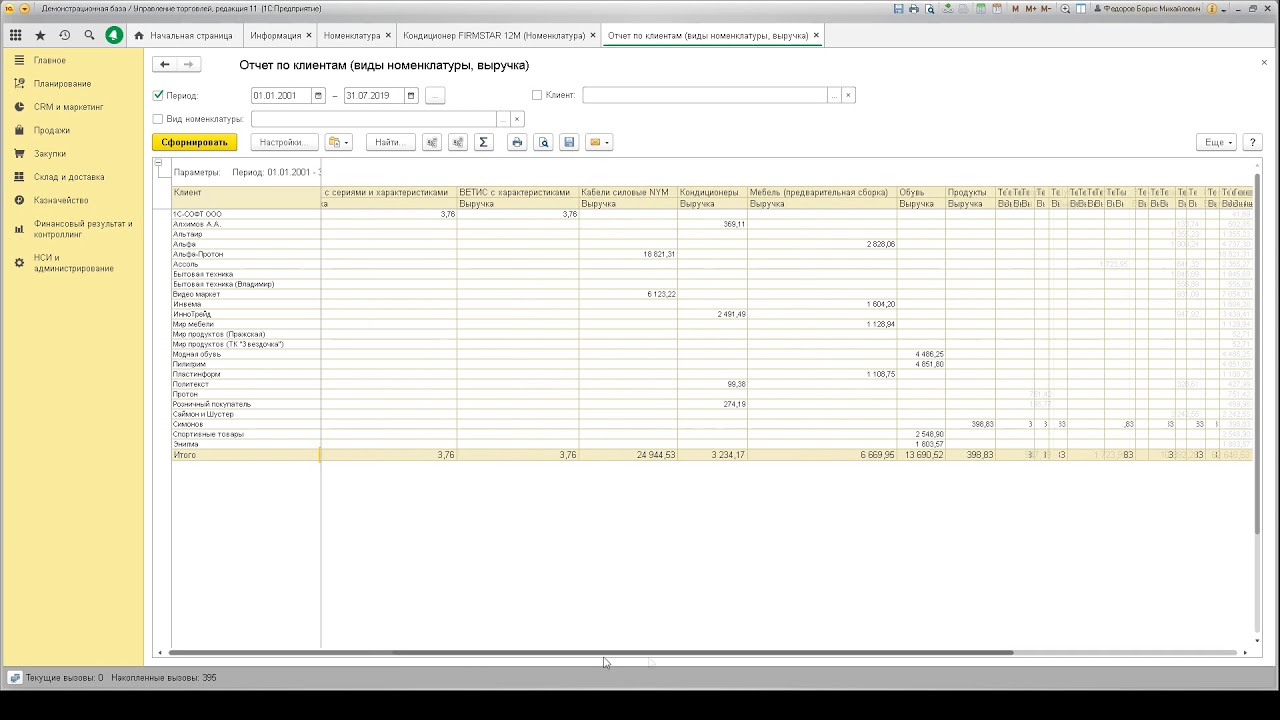Open the standard period selection ellipsis button
Image resolution: width=1280 pixels, height=720 pixels.
(435, 96)
